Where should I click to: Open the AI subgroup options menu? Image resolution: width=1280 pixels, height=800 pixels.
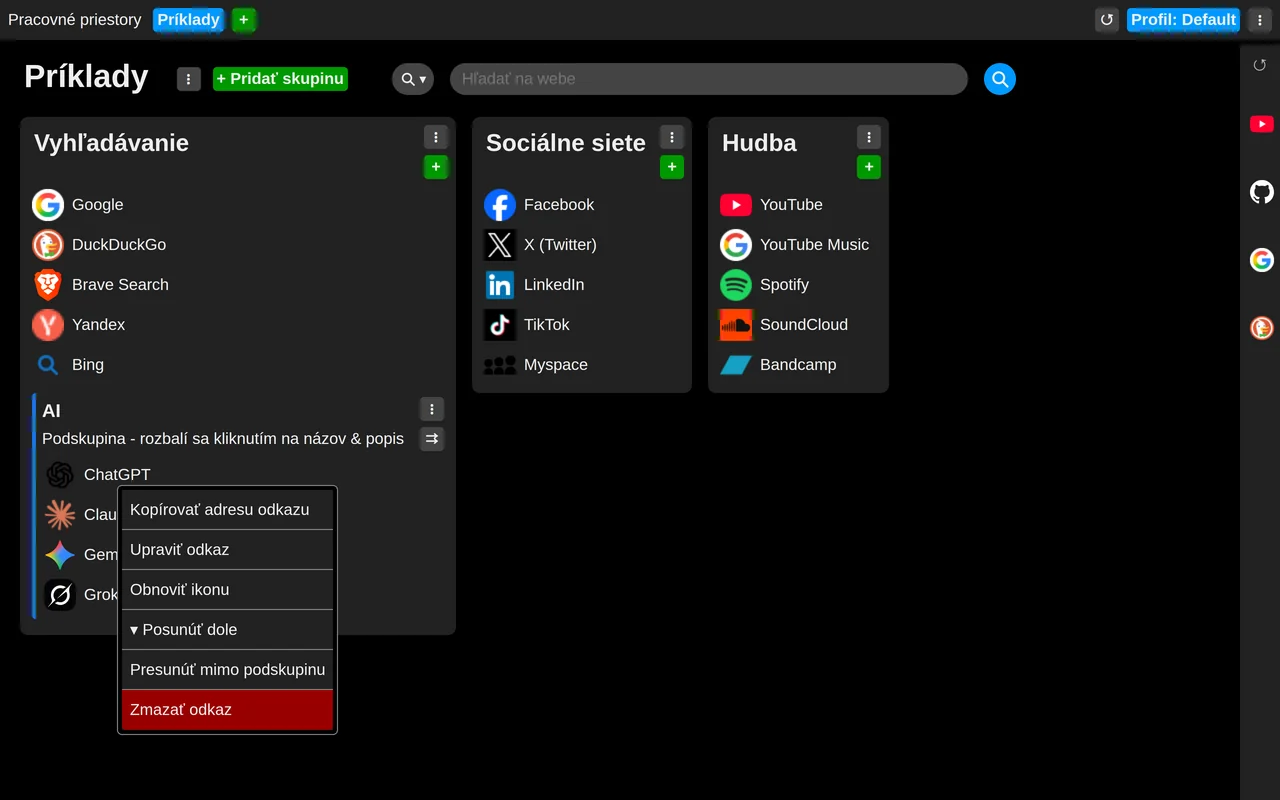point(432,409)
